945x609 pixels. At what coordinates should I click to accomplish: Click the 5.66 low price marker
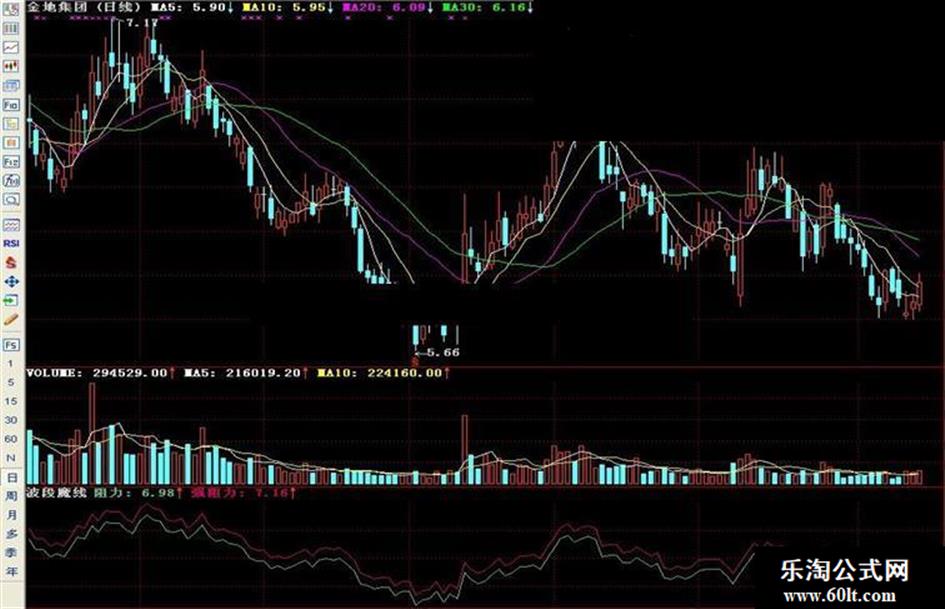[444, 352]
